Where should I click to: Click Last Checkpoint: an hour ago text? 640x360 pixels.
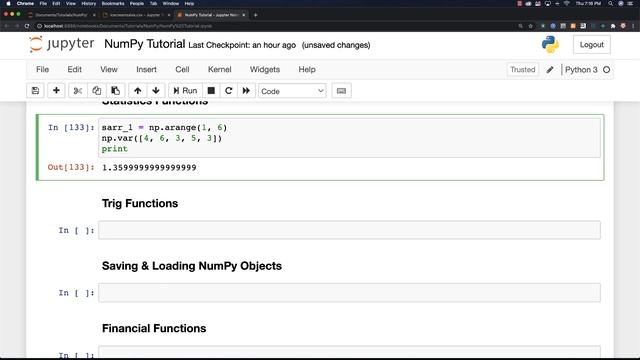click(x=242, y=45)
